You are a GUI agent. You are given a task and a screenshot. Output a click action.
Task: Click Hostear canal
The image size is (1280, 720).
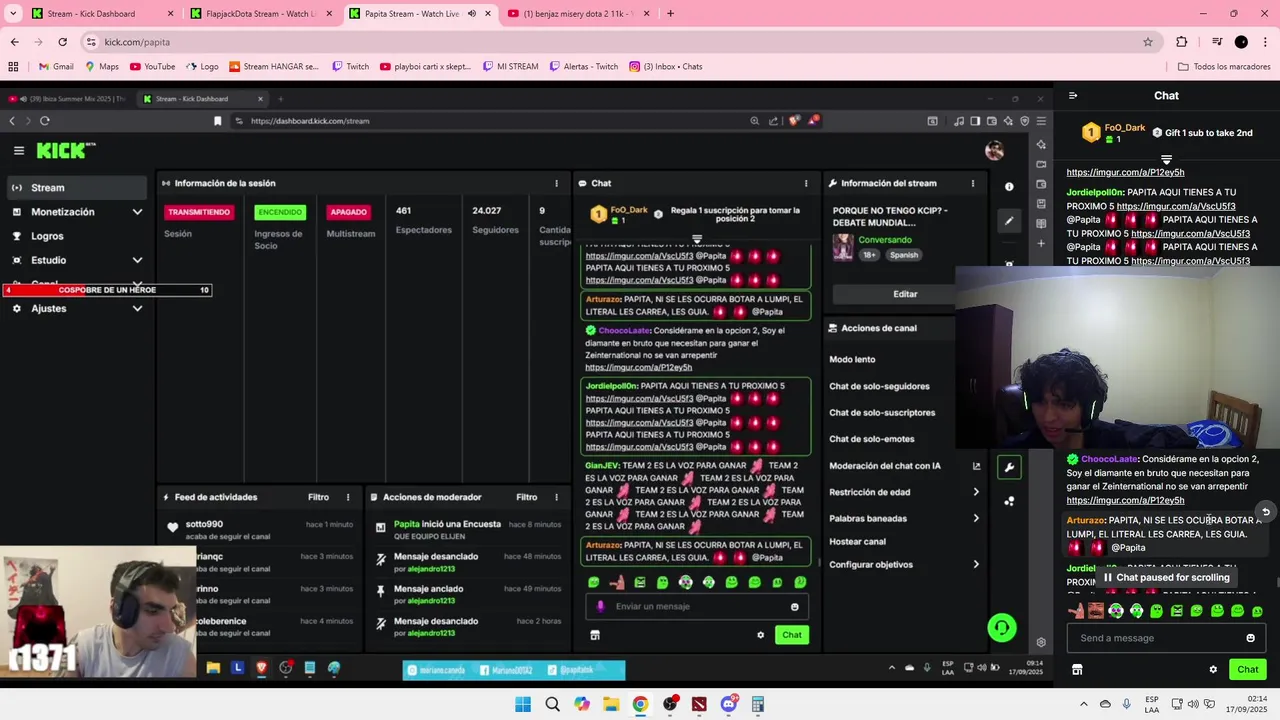point(857,541)
